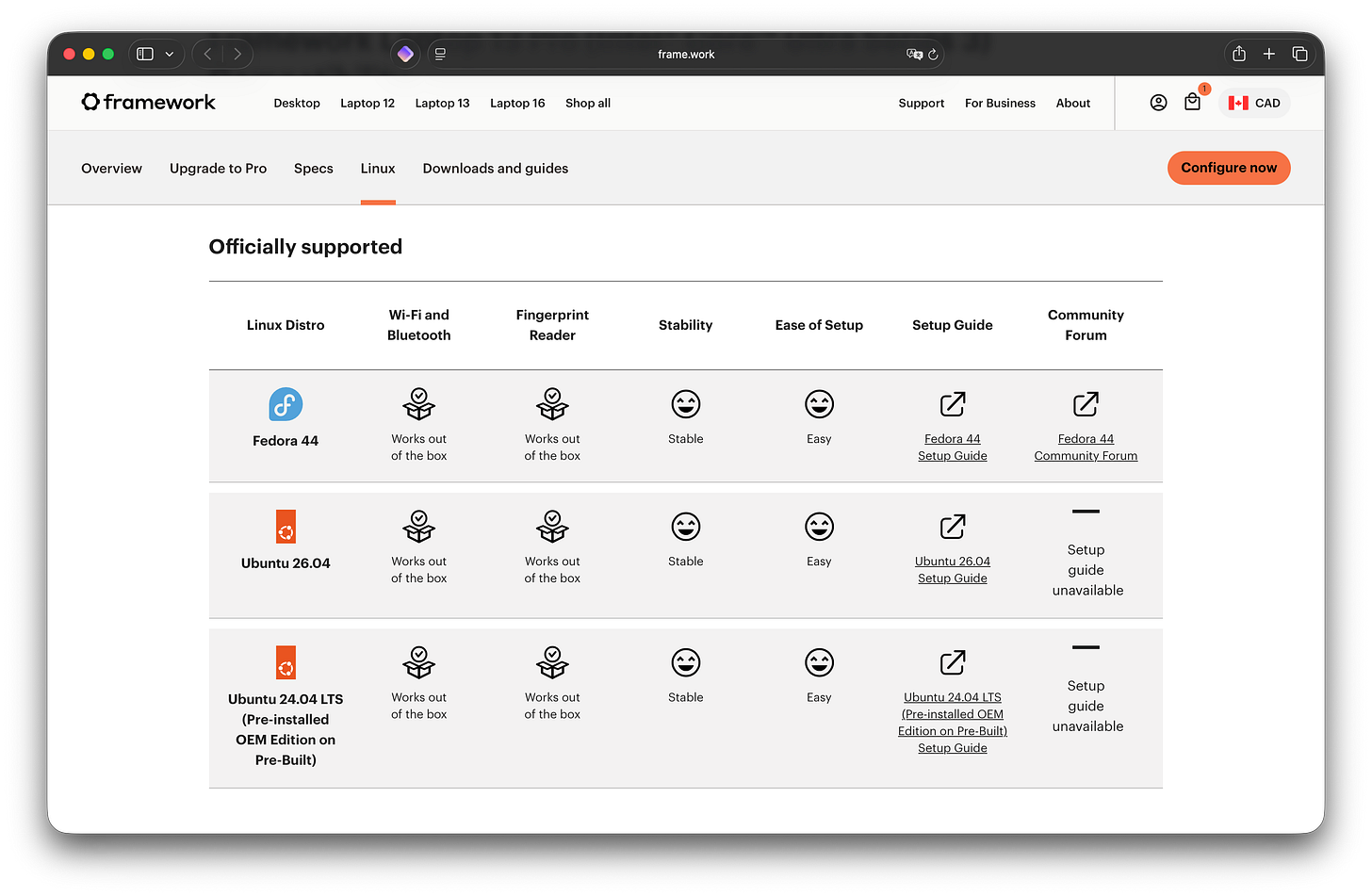Click the Framework logo
This screenshot has width=1372, height=896.
tap(149, 102)
